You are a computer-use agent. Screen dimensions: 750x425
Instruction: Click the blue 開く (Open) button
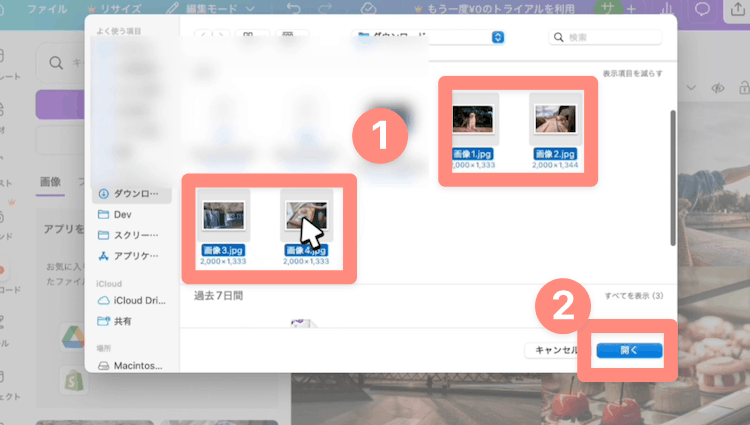point(629,350)
